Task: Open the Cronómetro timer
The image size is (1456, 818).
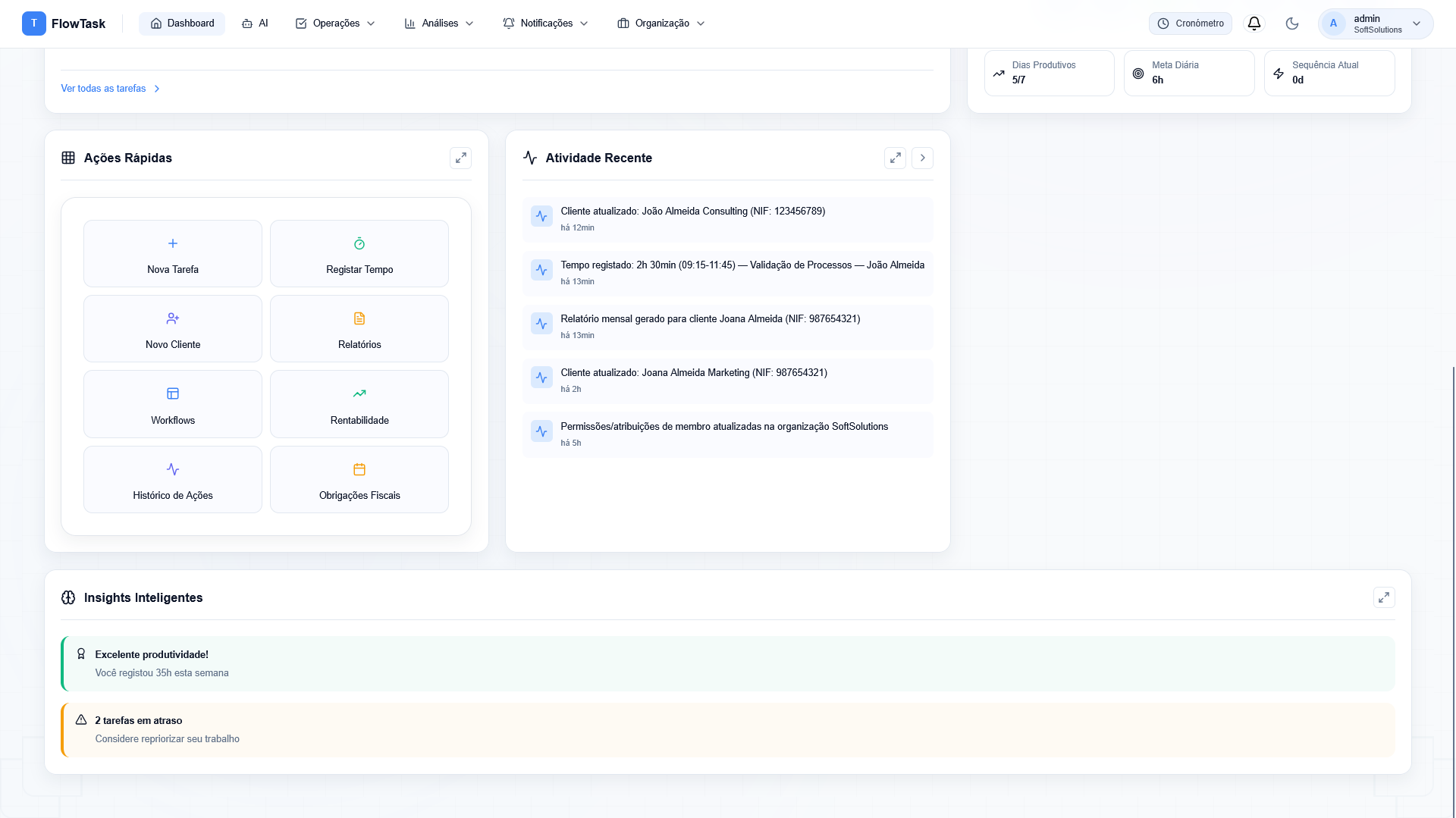Action: [x=1191, y=24]
